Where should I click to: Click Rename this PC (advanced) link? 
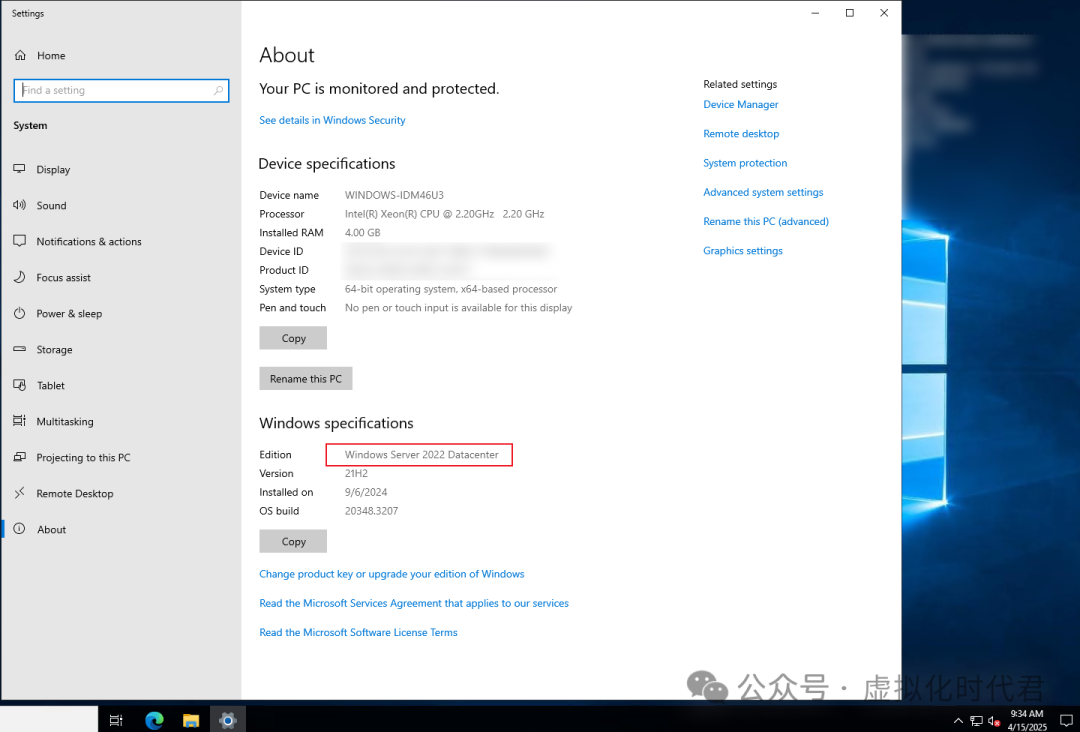(766, 221)
